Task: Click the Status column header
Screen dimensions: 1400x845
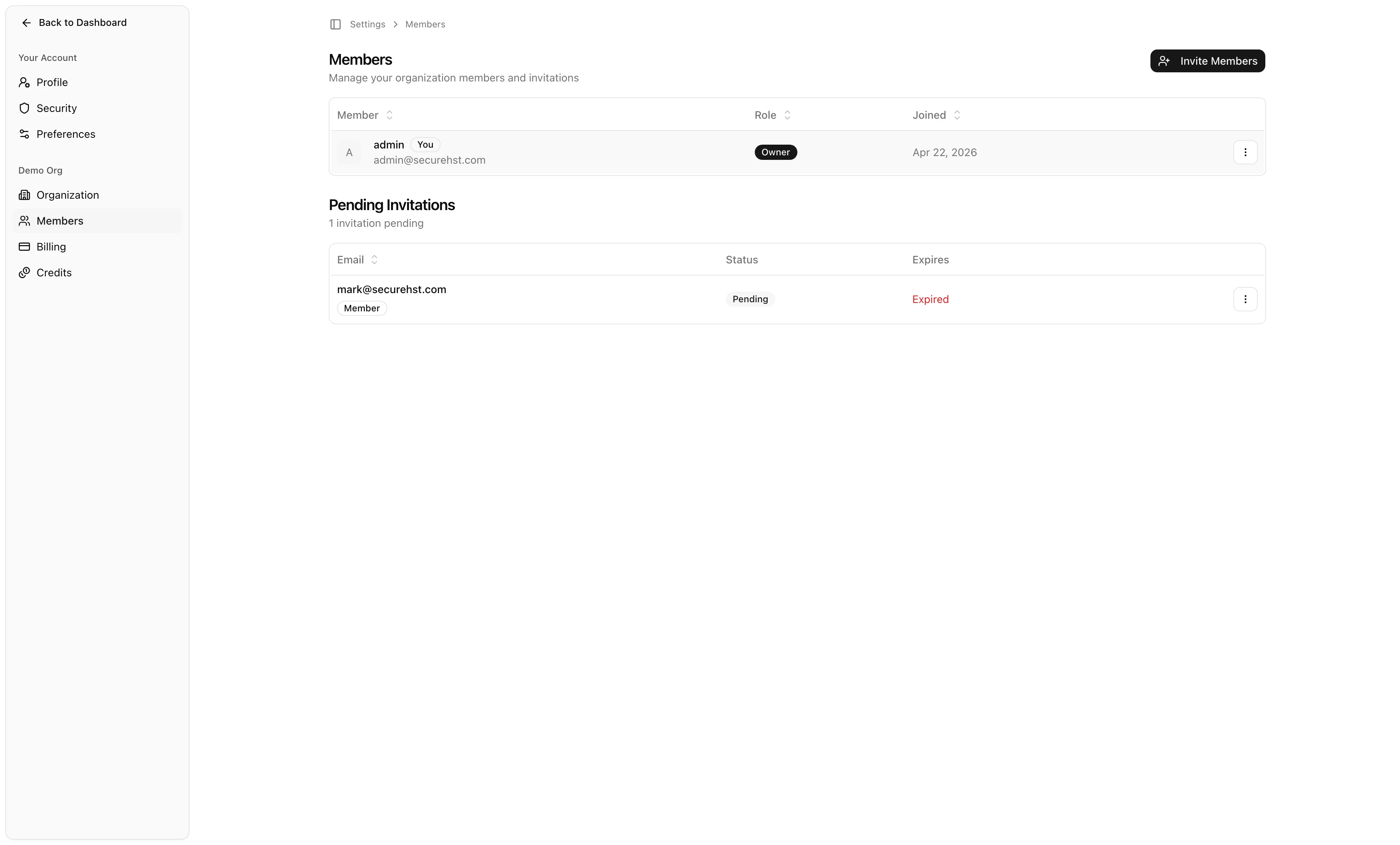Action: coord(741,260)
